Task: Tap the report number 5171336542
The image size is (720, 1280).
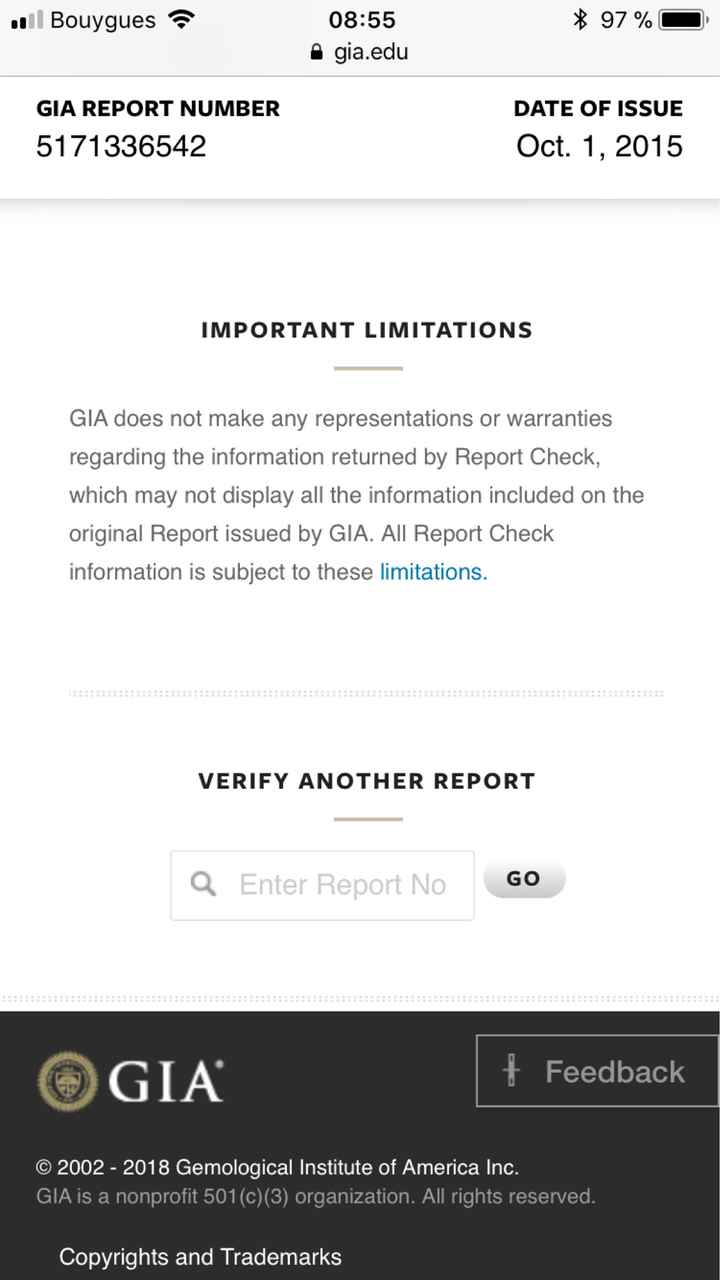Action: 121,146
